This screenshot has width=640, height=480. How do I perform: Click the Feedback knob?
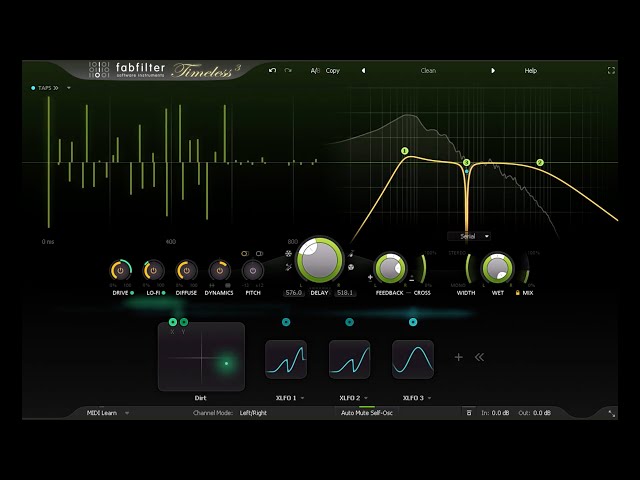390,268
